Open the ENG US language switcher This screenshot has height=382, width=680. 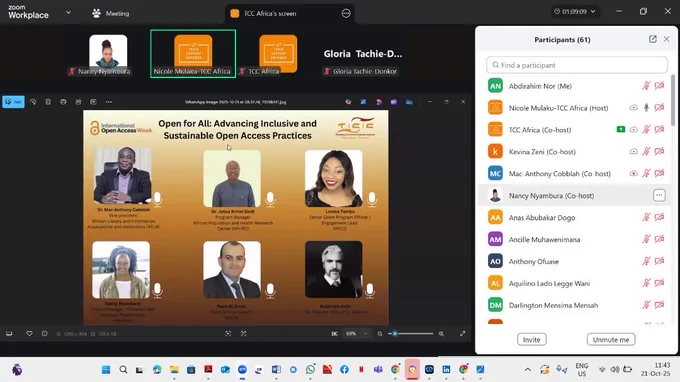pyautogui.click(x=582, y=369)
